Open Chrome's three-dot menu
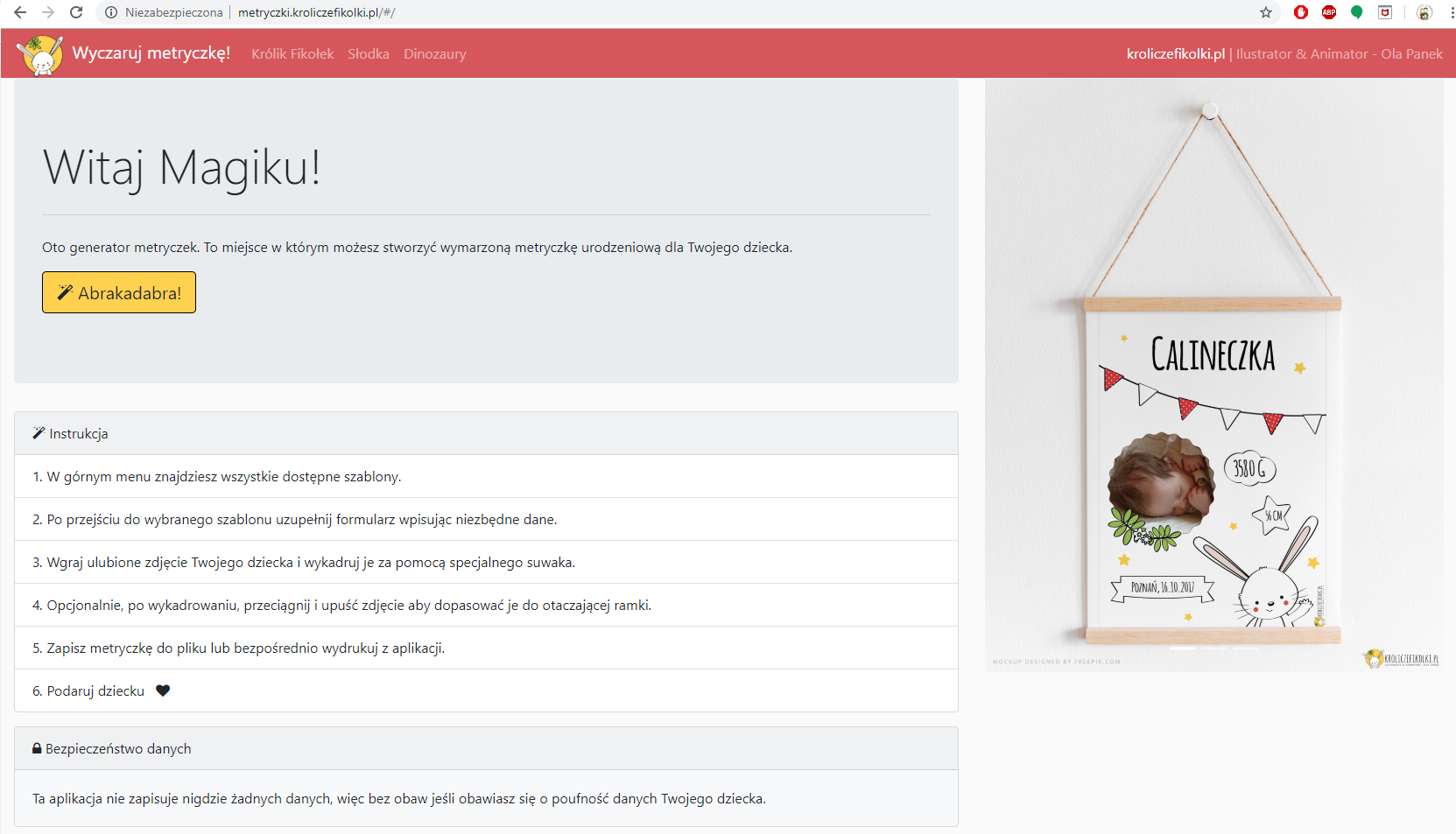The height and width of the screenshot is (834, 1456). pos(1451,12)
